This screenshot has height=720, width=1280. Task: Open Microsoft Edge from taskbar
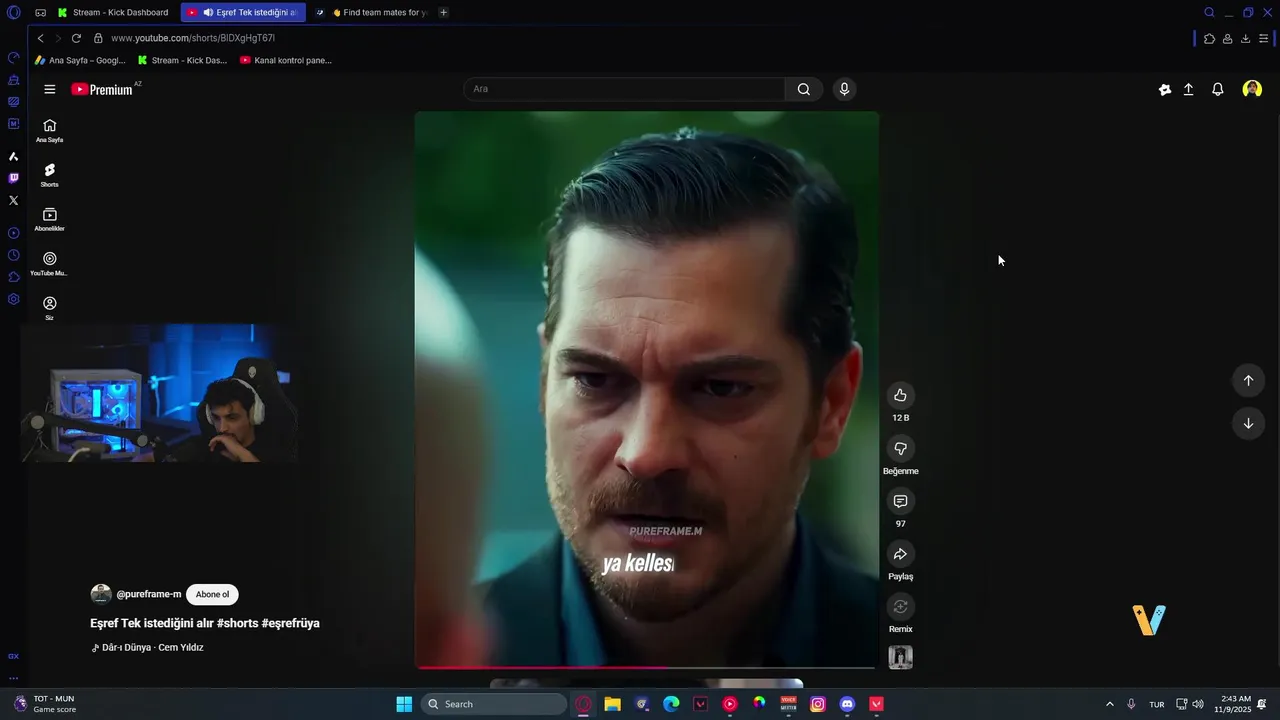tap(671, 704)
